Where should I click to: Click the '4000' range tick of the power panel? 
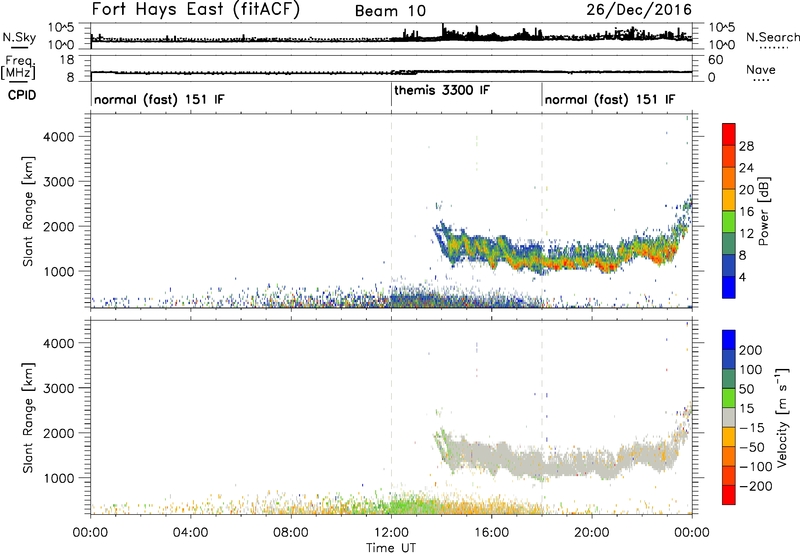point(59,137)
